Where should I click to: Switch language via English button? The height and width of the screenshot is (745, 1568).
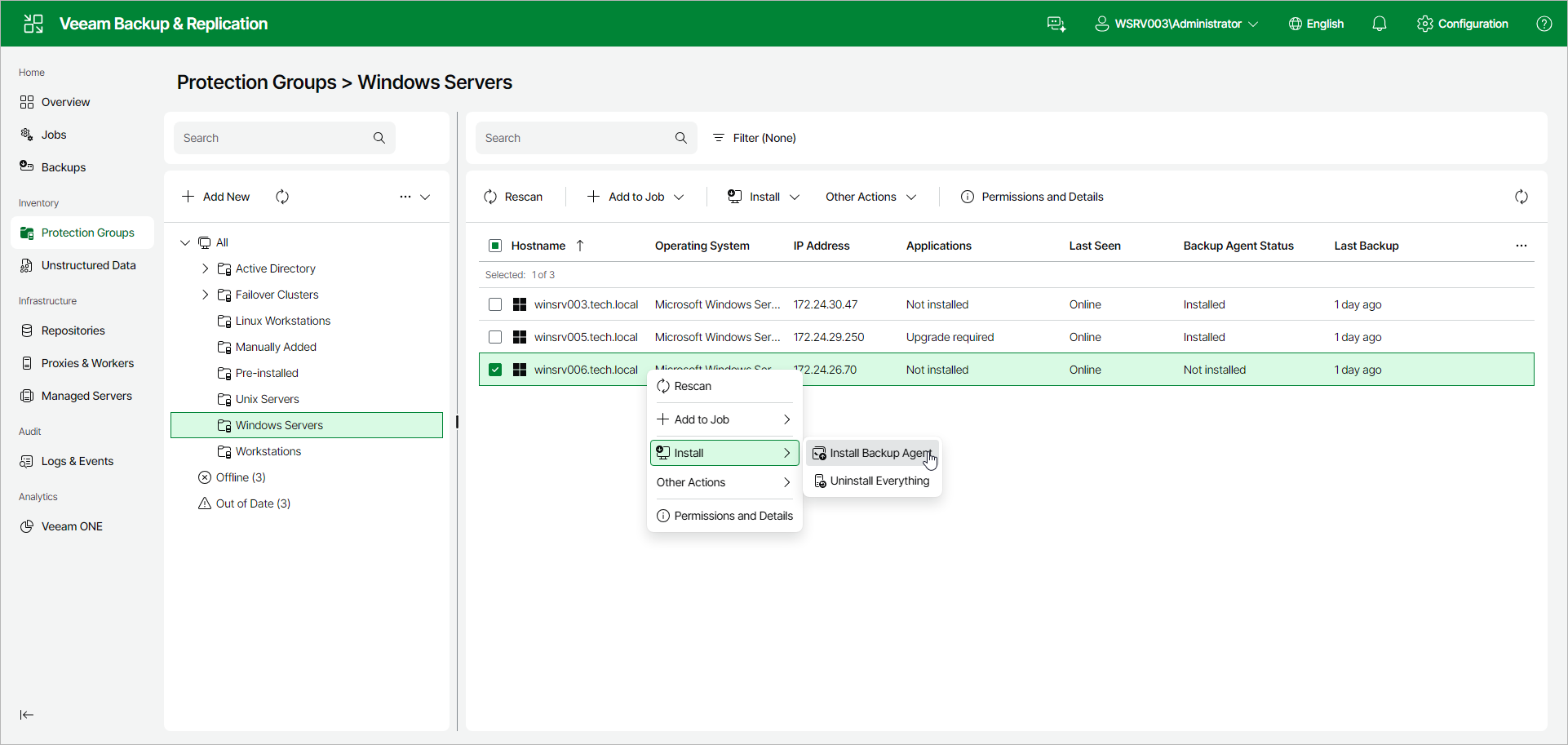1316,24
